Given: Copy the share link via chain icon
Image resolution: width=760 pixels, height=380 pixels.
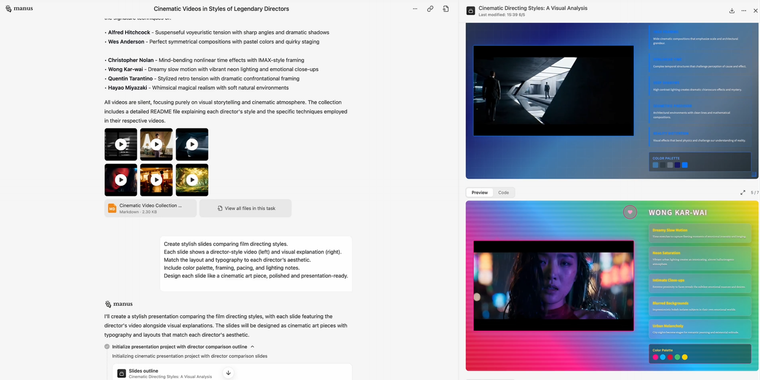Looking at the screenshot, I should 430,9.
